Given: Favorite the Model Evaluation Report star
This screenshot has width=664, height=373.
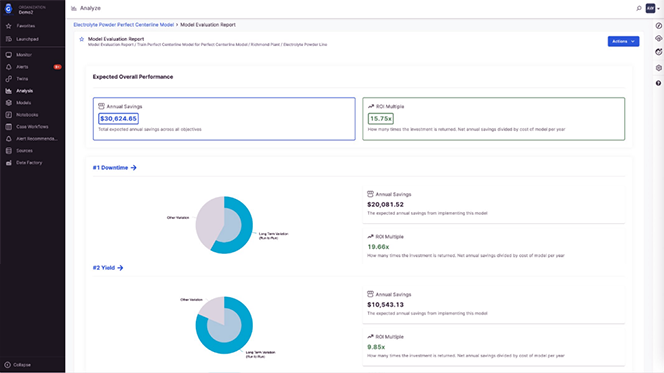Looking at the screenshot, I should point(82,39).
